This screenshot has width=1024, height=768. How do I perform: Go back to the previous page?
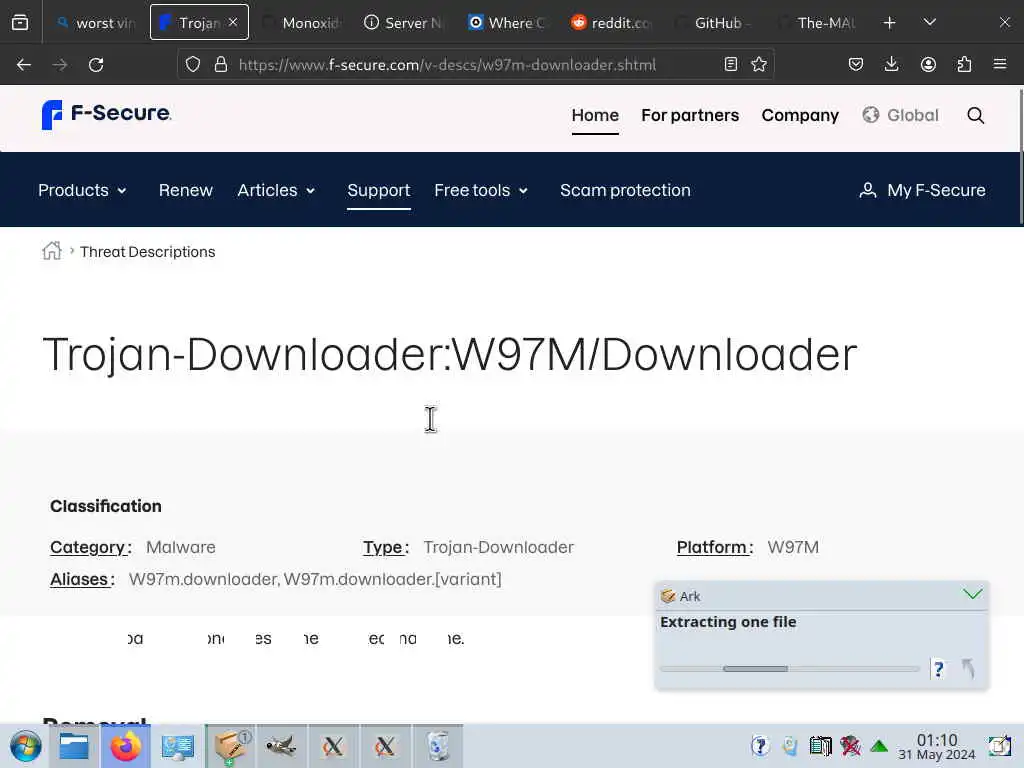coord(24,65)
